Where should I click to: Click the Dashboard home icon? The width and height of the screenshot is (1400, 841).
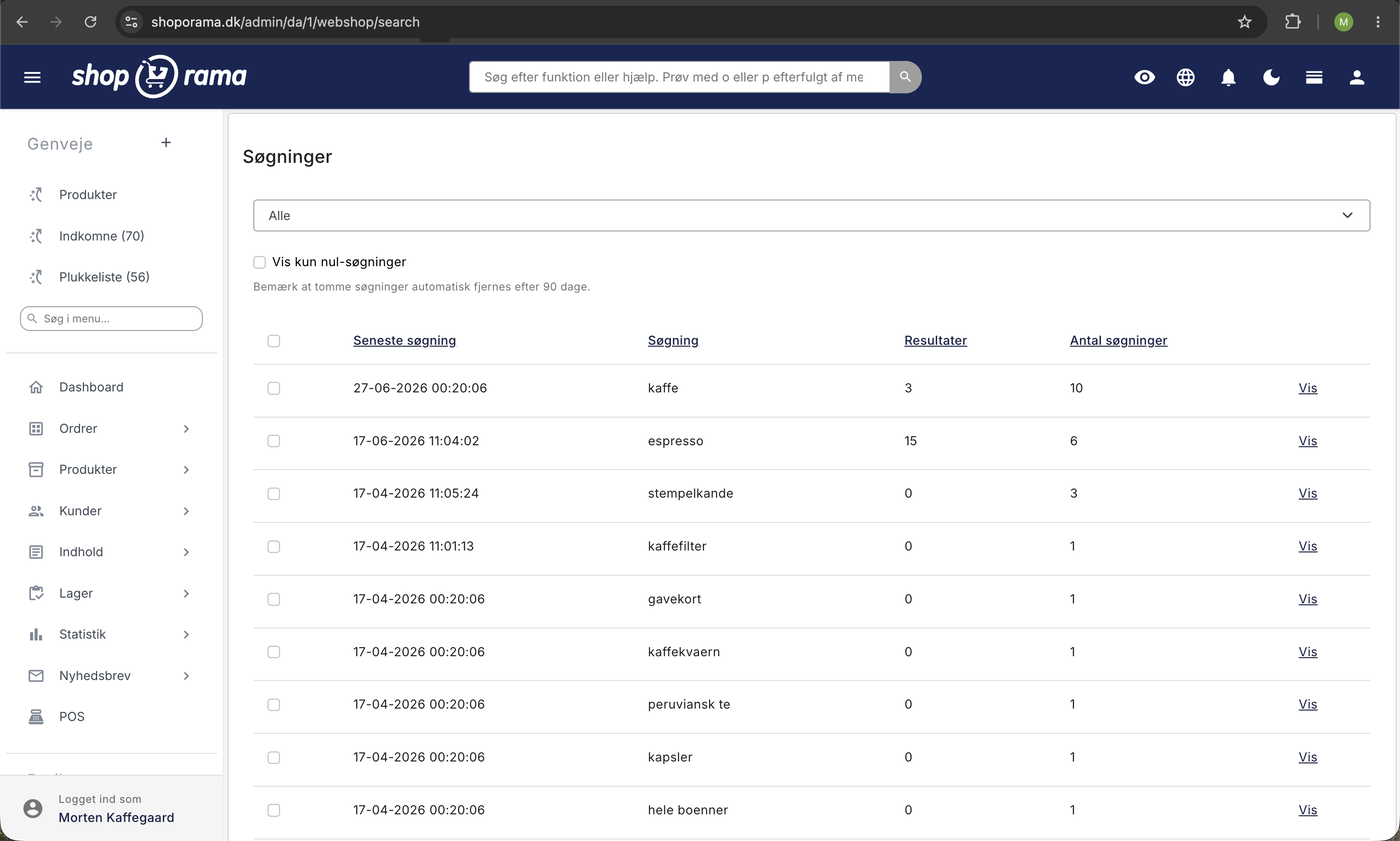tap(36, 387)
